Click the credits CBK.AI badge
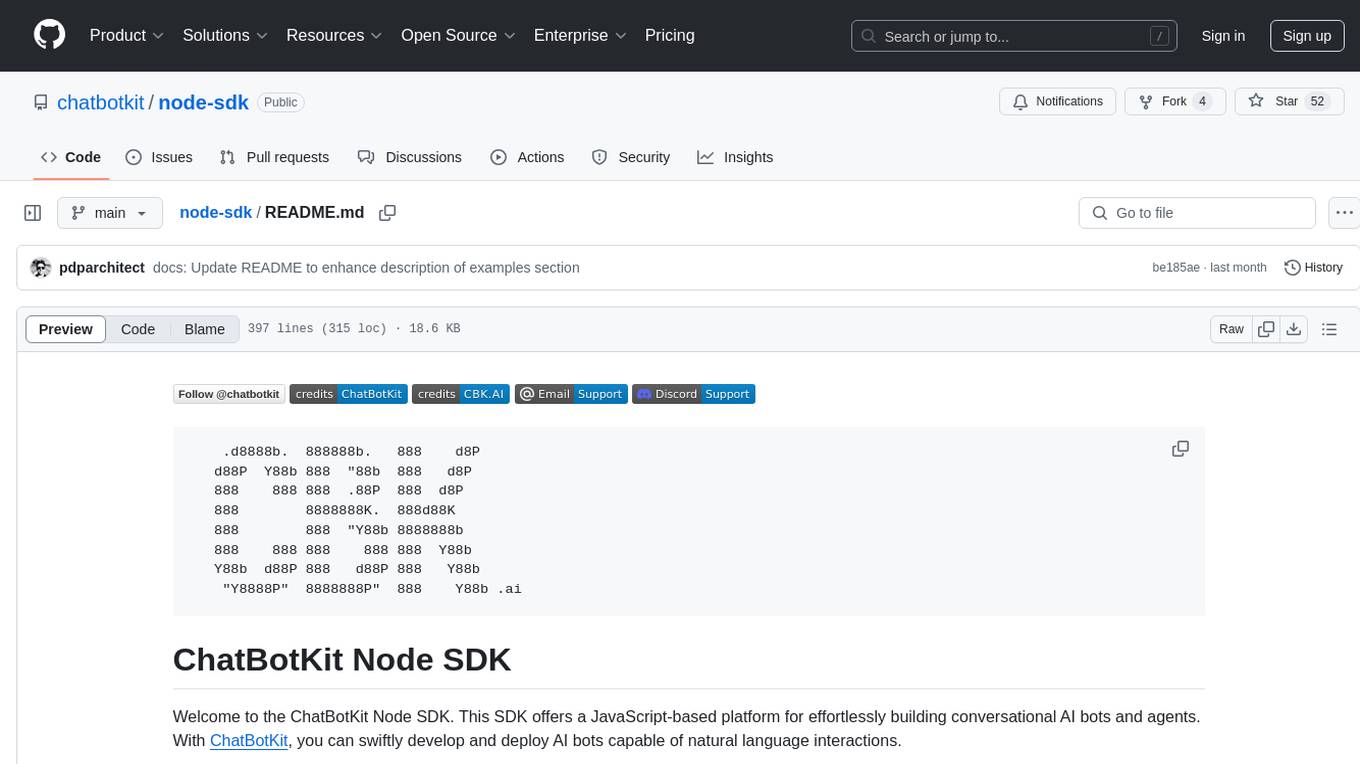Image resolution: width=1360 pixels, height=764 pixels. (461, 394)
